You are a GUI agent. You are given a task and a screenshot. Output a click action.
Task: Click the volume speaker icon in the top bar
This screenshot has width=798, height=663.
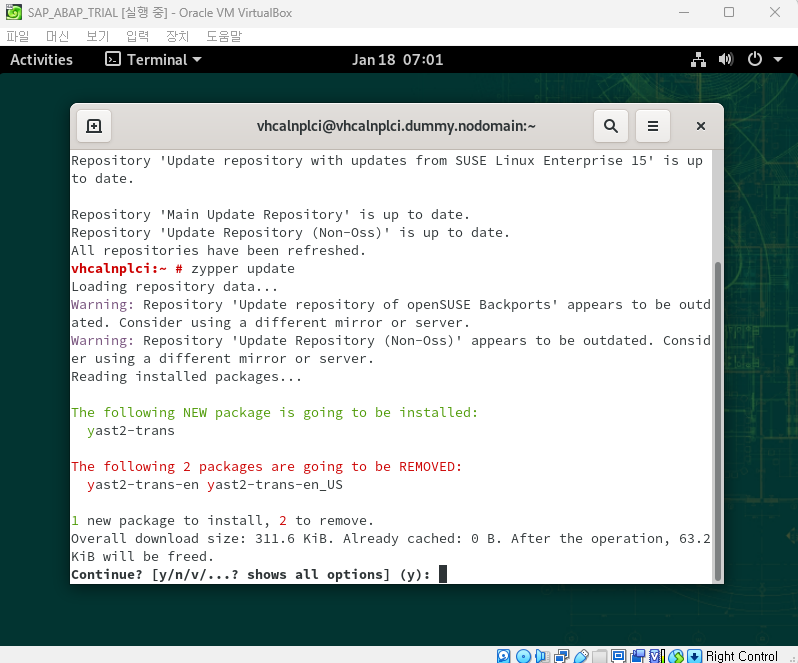(x=726, y=60)
